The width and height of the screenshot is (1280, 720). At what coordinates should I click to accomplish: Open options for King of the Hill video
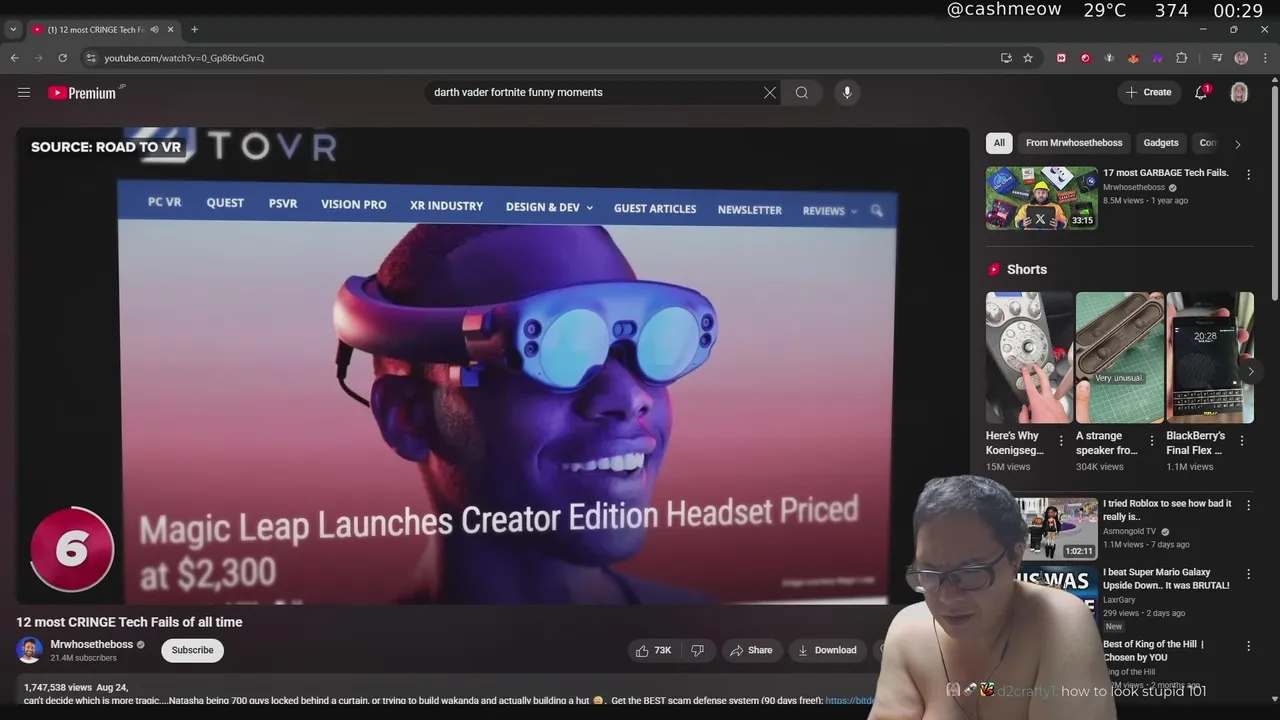[x=1248, y=647]
